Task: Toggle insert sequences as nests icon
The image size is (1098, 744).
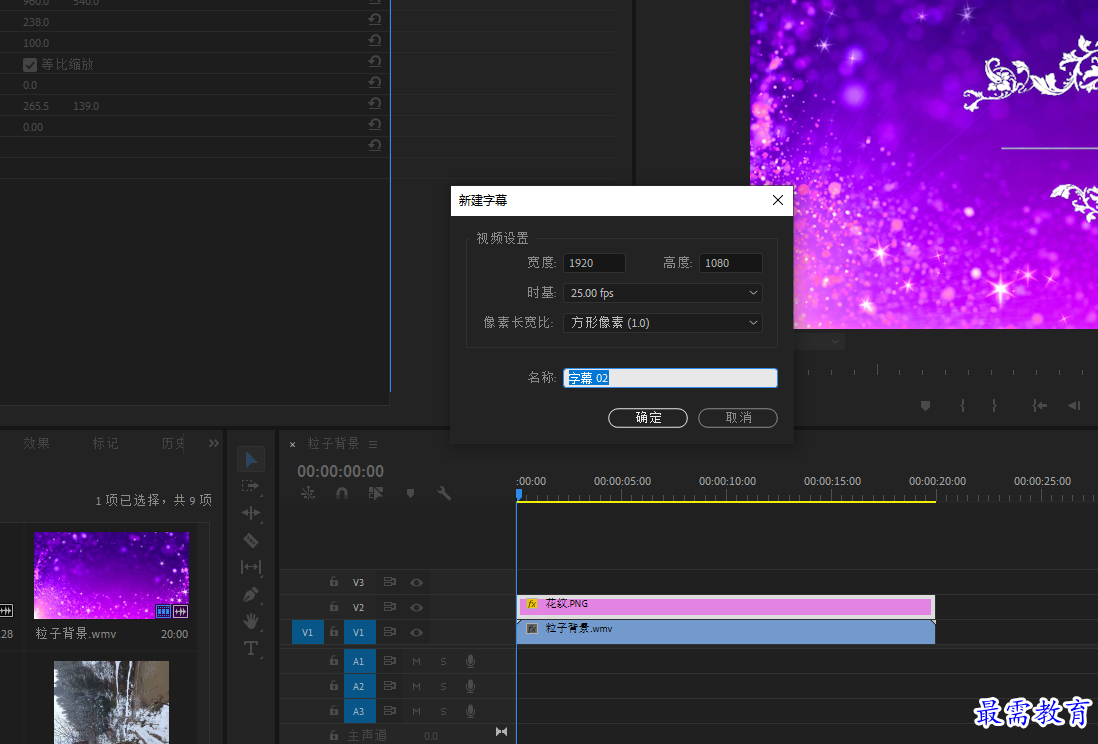Action: click(308, 493)
